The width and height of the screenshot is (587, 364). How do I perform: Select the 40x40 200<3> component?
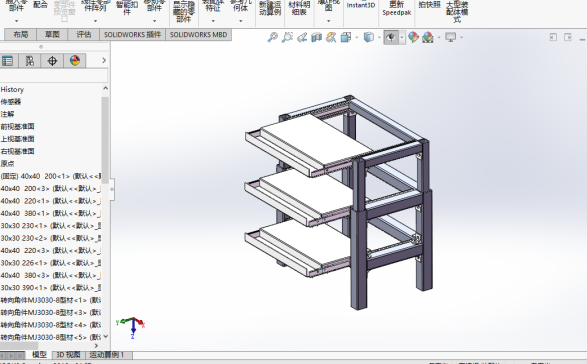coord(51,188)
